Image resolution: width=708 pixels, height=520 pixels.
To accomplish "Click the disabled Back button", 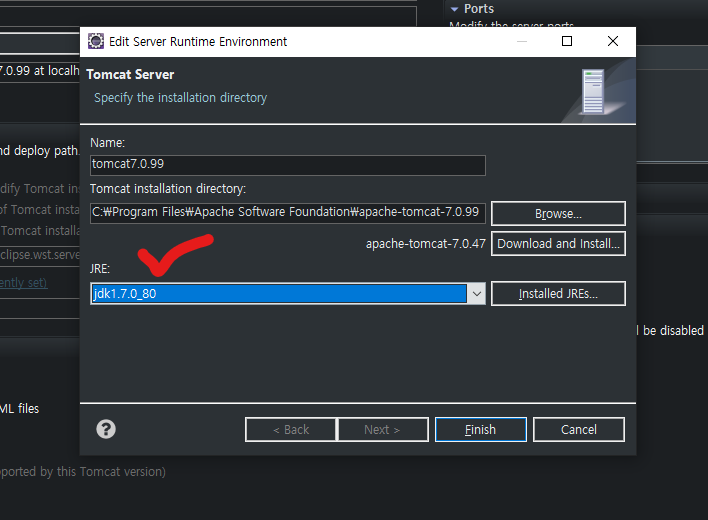I will (291, 429).
